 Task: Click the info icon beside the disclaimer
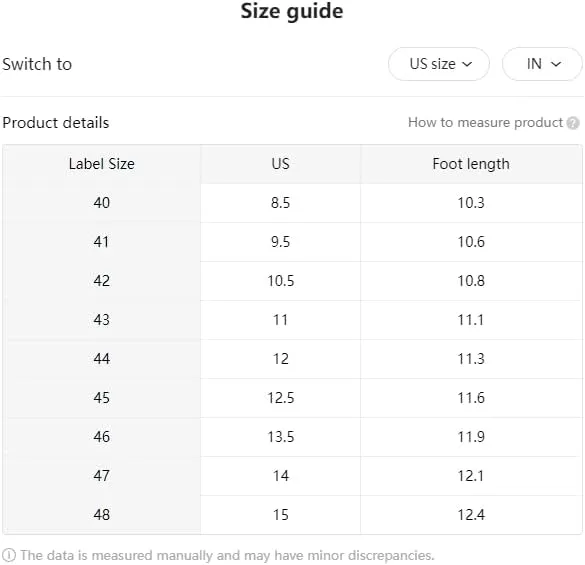[x=9, y=555]
